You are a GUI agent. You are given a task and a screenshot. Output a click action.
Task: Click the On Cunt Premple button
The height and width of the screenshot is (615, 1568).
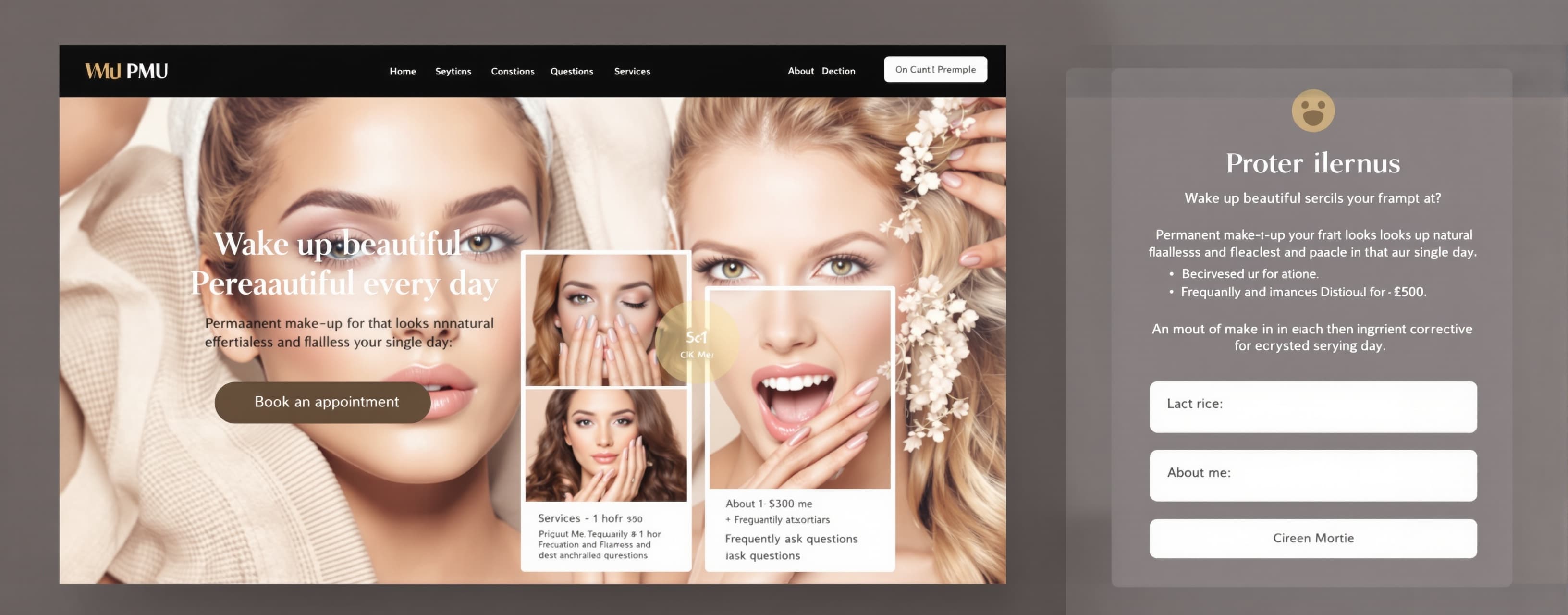click(935, 69)
